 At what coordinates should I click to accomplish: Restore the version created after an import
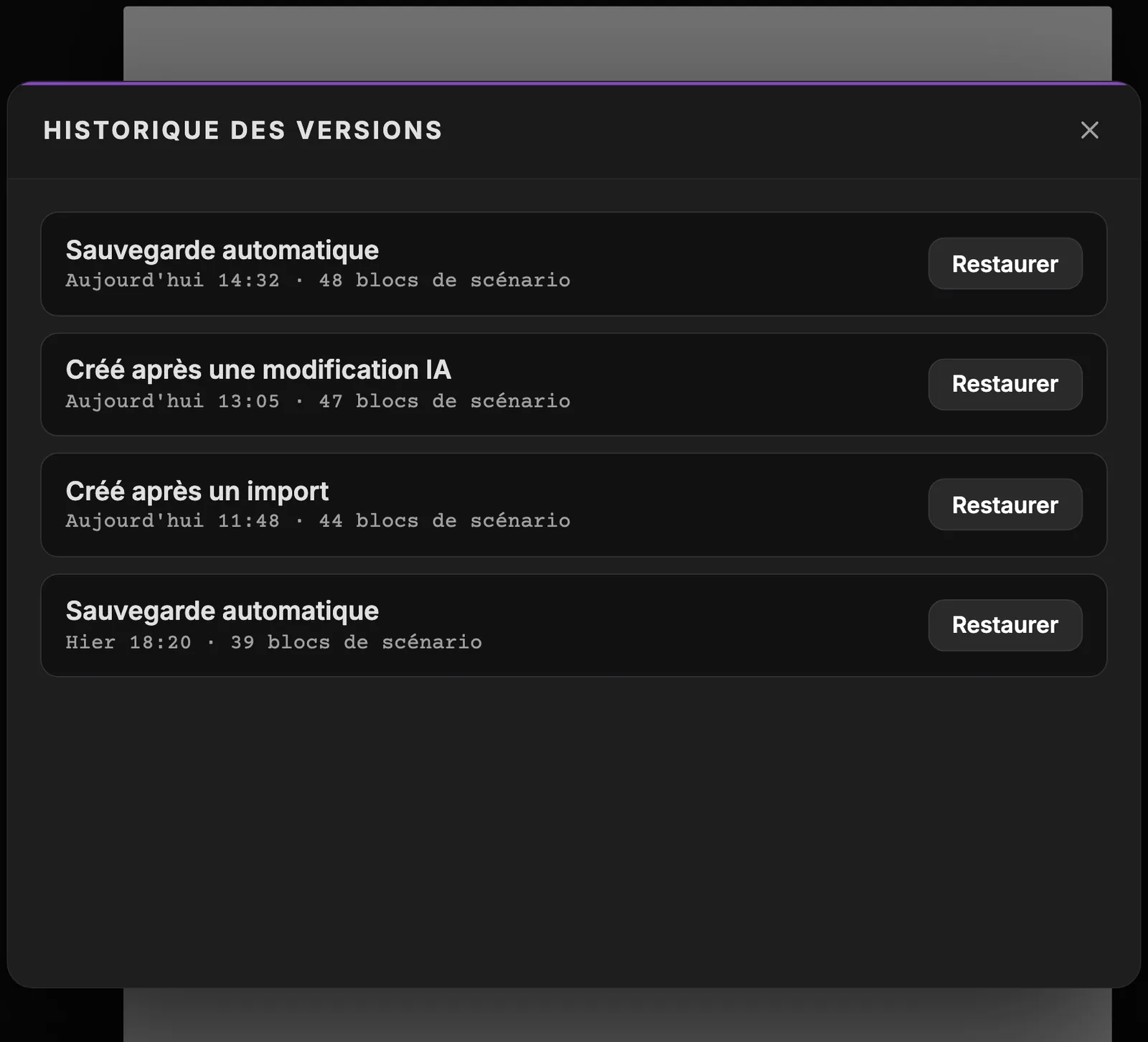click(1004, 504)
